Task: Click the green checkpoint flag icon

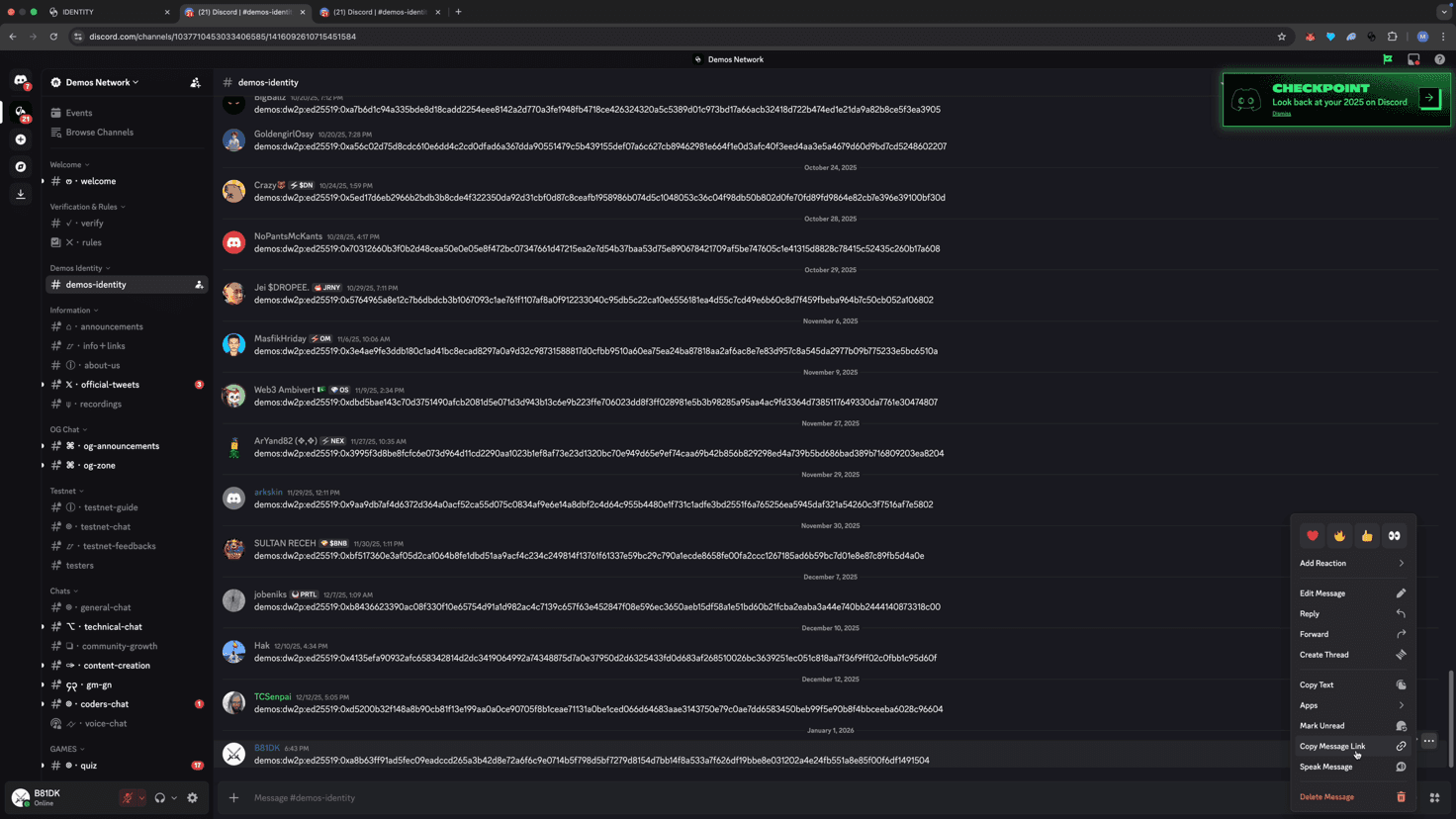Action: click(1388, 59)
